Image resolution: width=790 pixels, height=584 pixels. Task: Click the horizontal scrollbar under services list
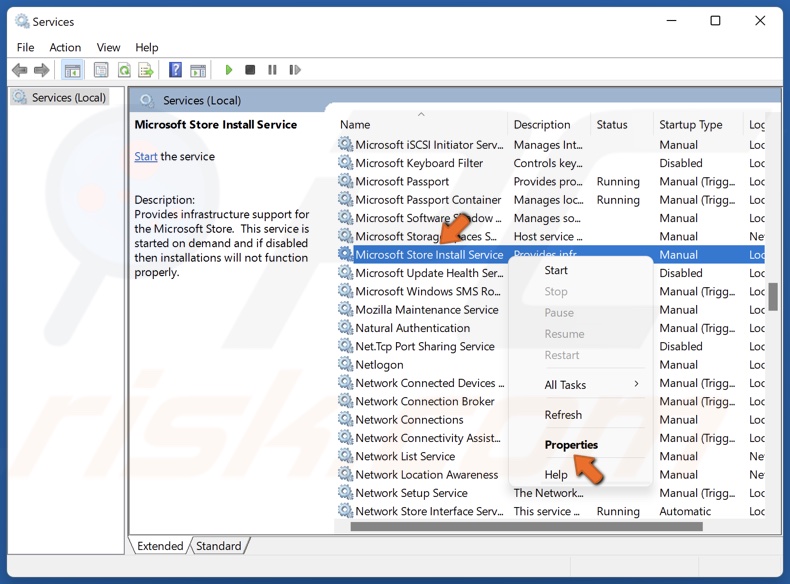(526, 527)
